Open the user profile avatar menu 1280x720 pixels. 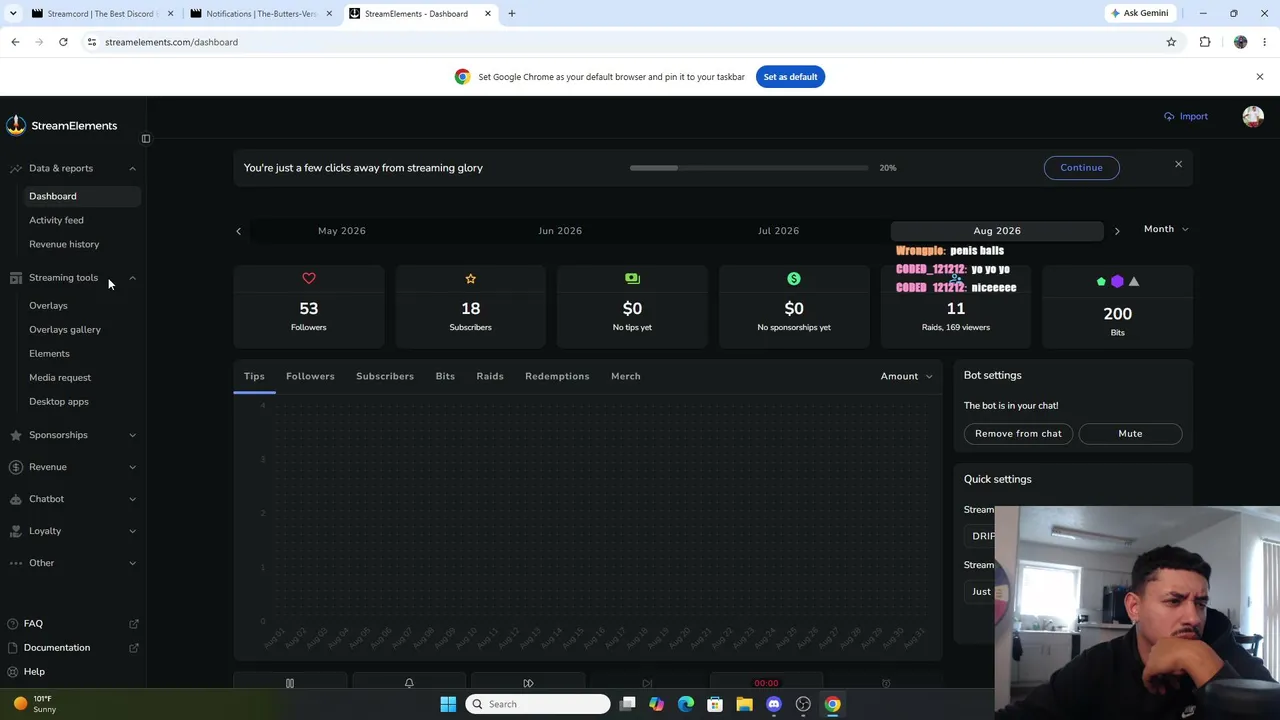click(x=1252, y=116)
